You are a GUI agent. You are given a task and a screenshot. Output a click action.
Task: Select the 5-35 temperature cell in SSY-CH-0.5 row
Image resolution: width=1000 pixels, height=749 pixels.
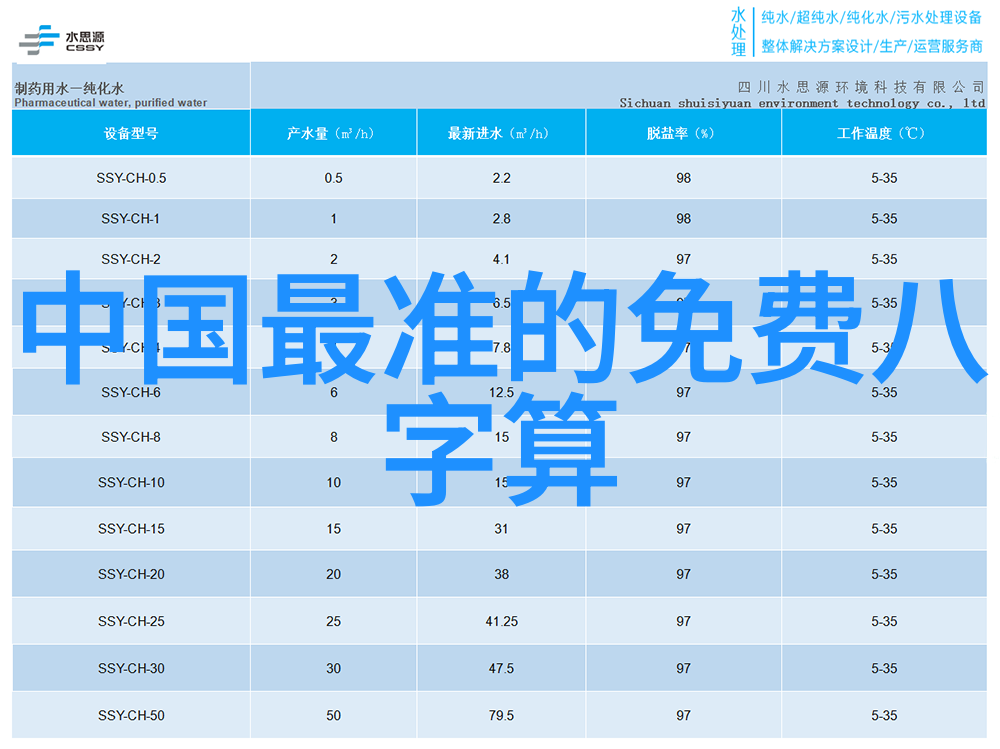click(884, 178)
